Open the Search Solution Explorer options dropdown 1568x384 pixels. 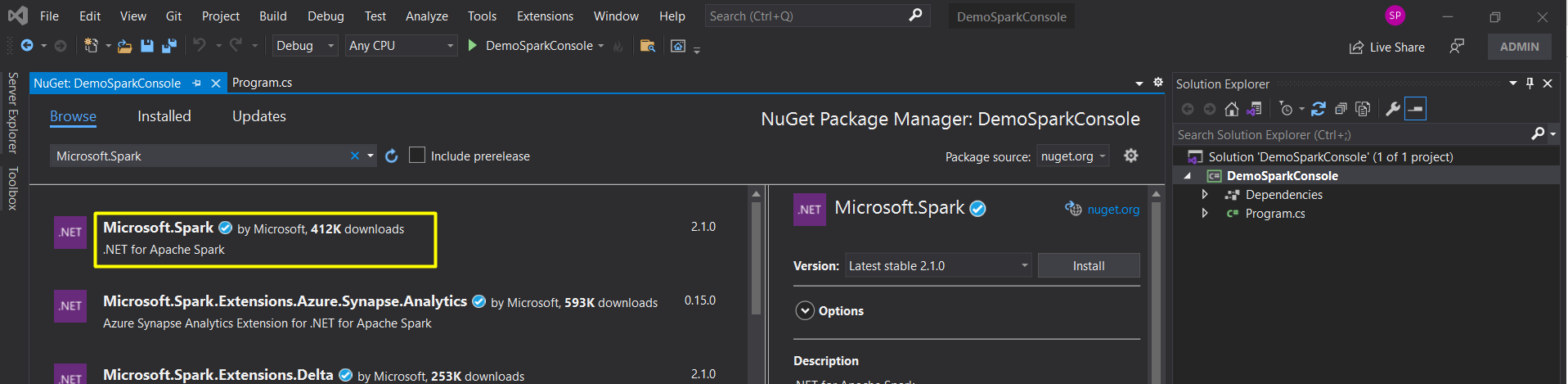coord(1552,134)
